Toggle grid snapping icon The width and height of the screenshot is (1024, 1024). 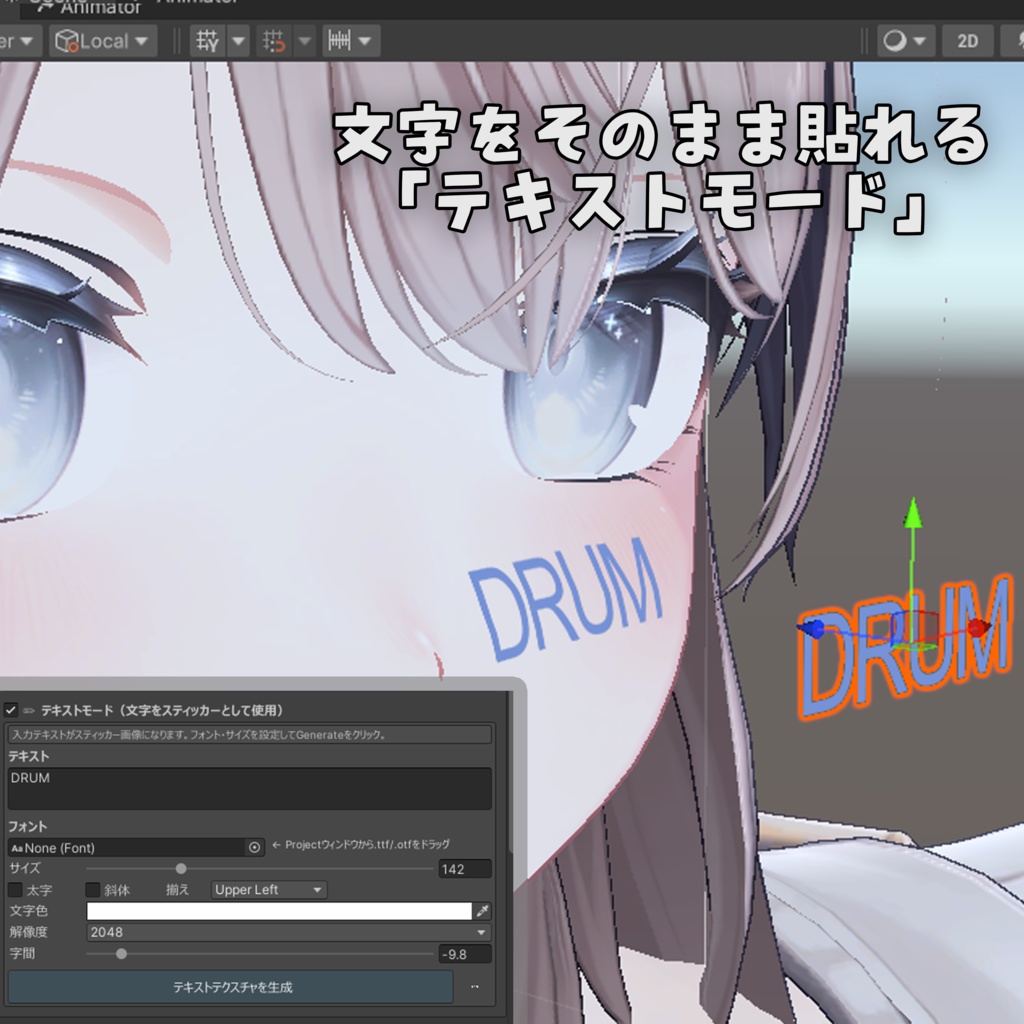point(274,41)
